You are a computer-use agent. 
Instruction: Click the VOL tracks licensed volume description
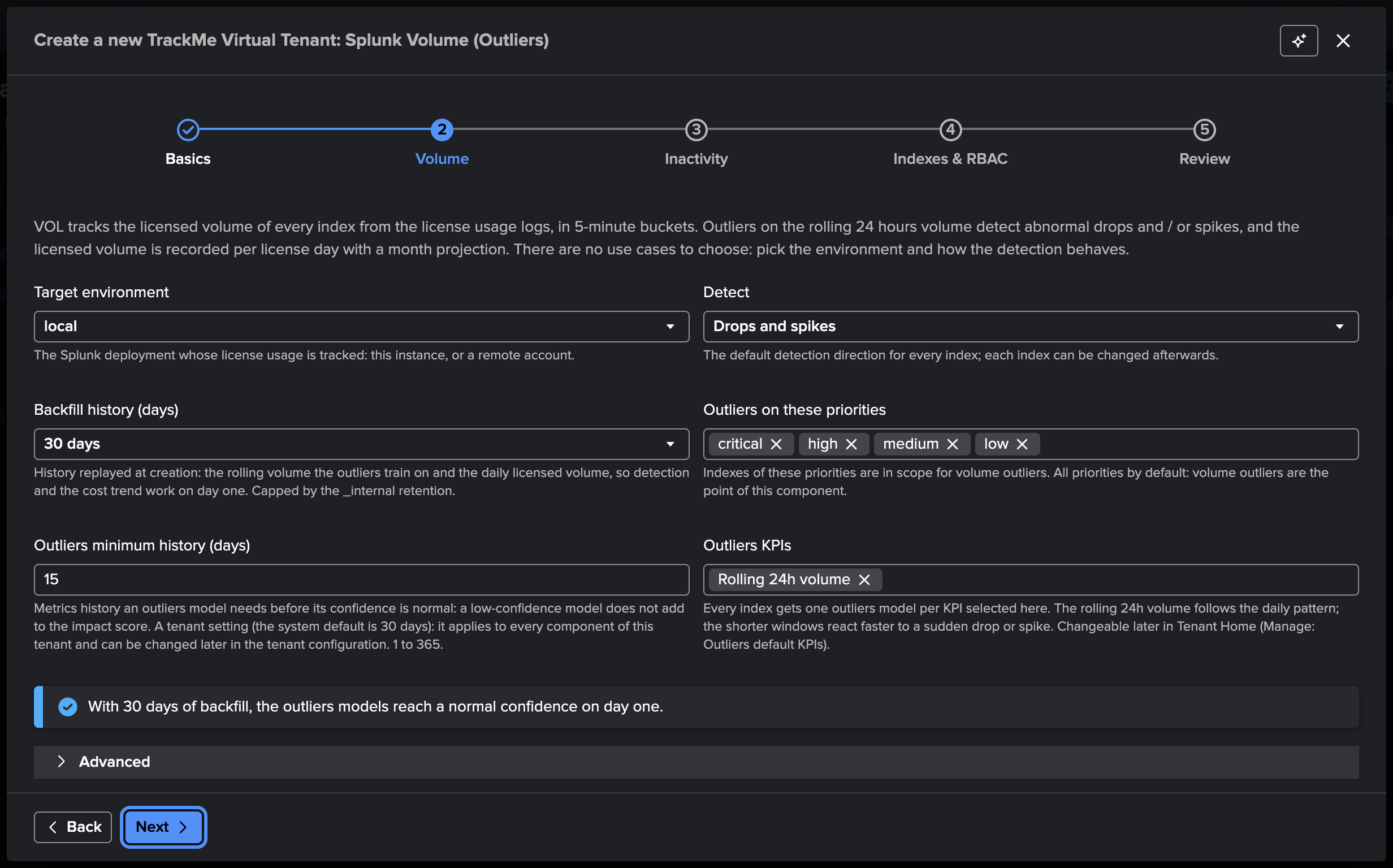point(666,238)
